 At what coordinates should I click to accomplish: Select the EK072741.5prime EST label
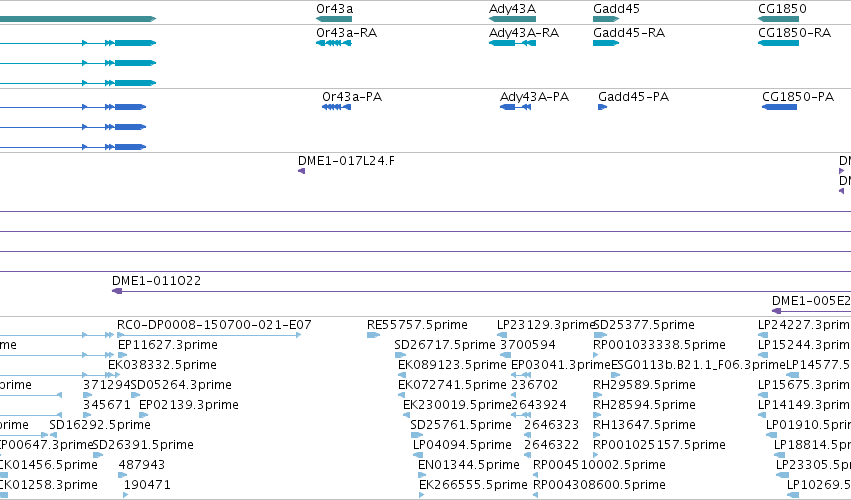click(452, 385)
